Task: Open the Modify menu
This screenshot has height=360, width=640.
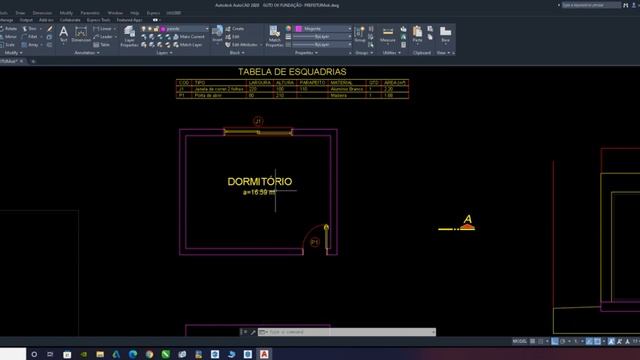Action: (66, 13)
